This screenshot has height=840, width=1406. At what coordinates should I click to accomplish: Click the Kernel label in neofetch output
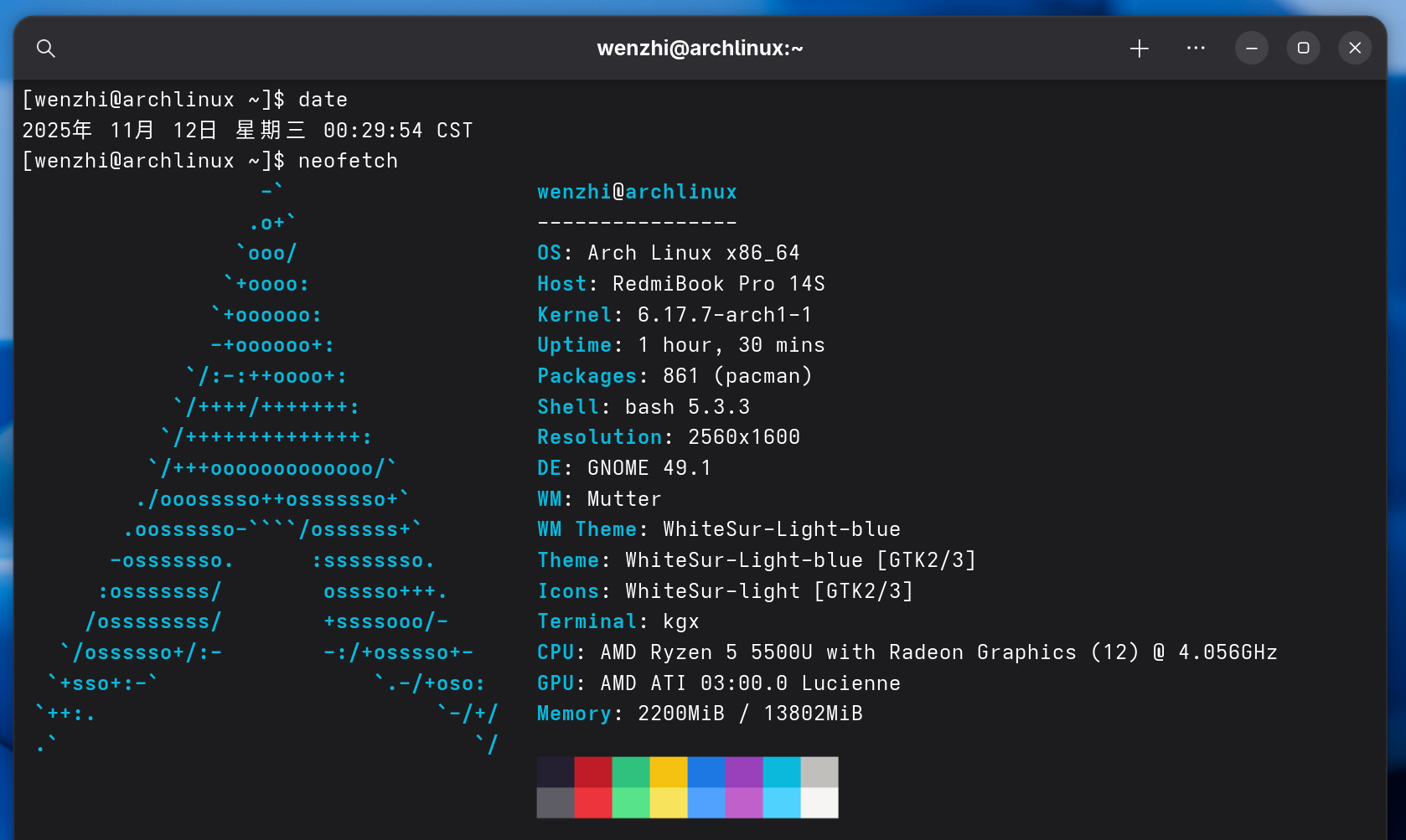(x=575, y=315)
